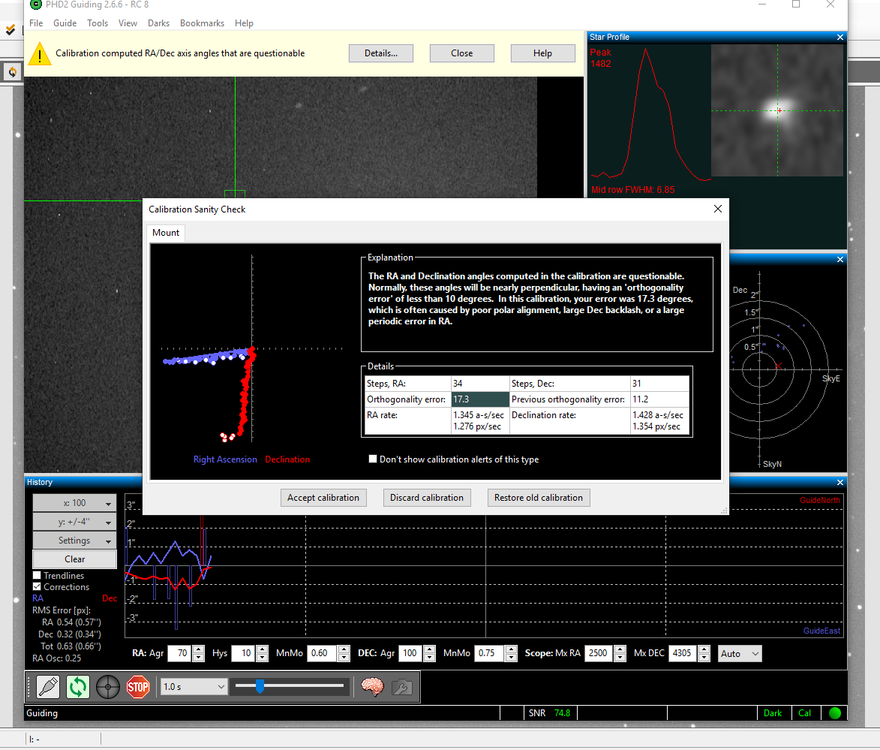
Task: Open the Darks menu
Action: tap(158, 23)
